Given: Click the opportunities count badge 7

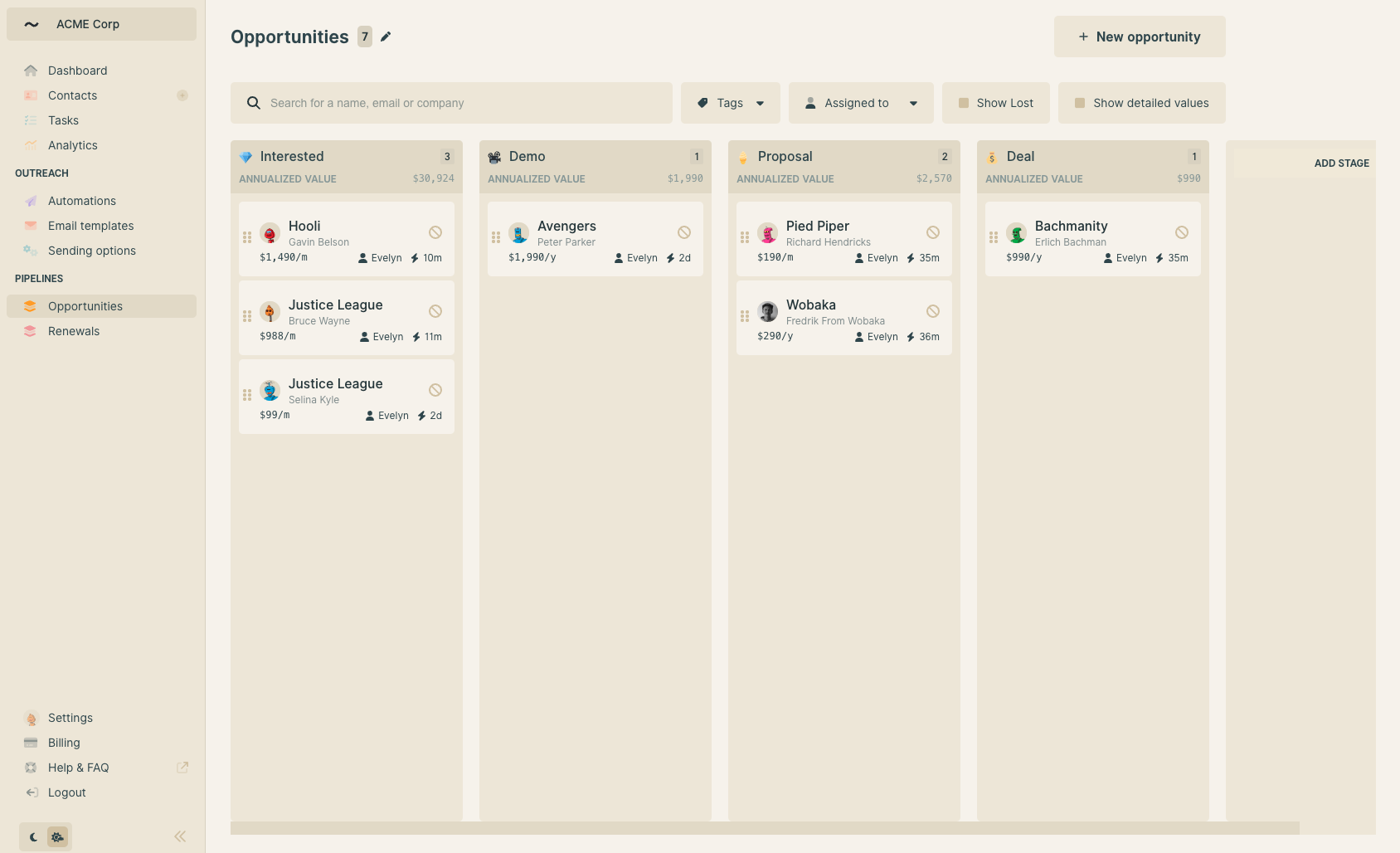Looking at the screenshot, I should pyautogui.click(x=365, y=37).
